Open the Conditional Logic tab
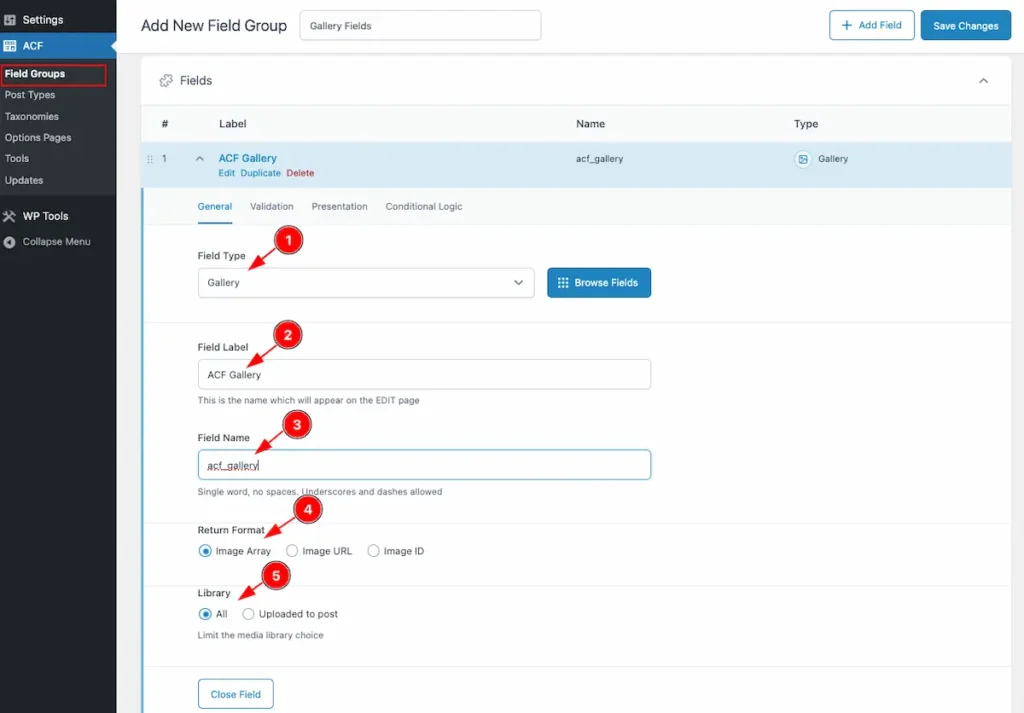 [424, 207]
